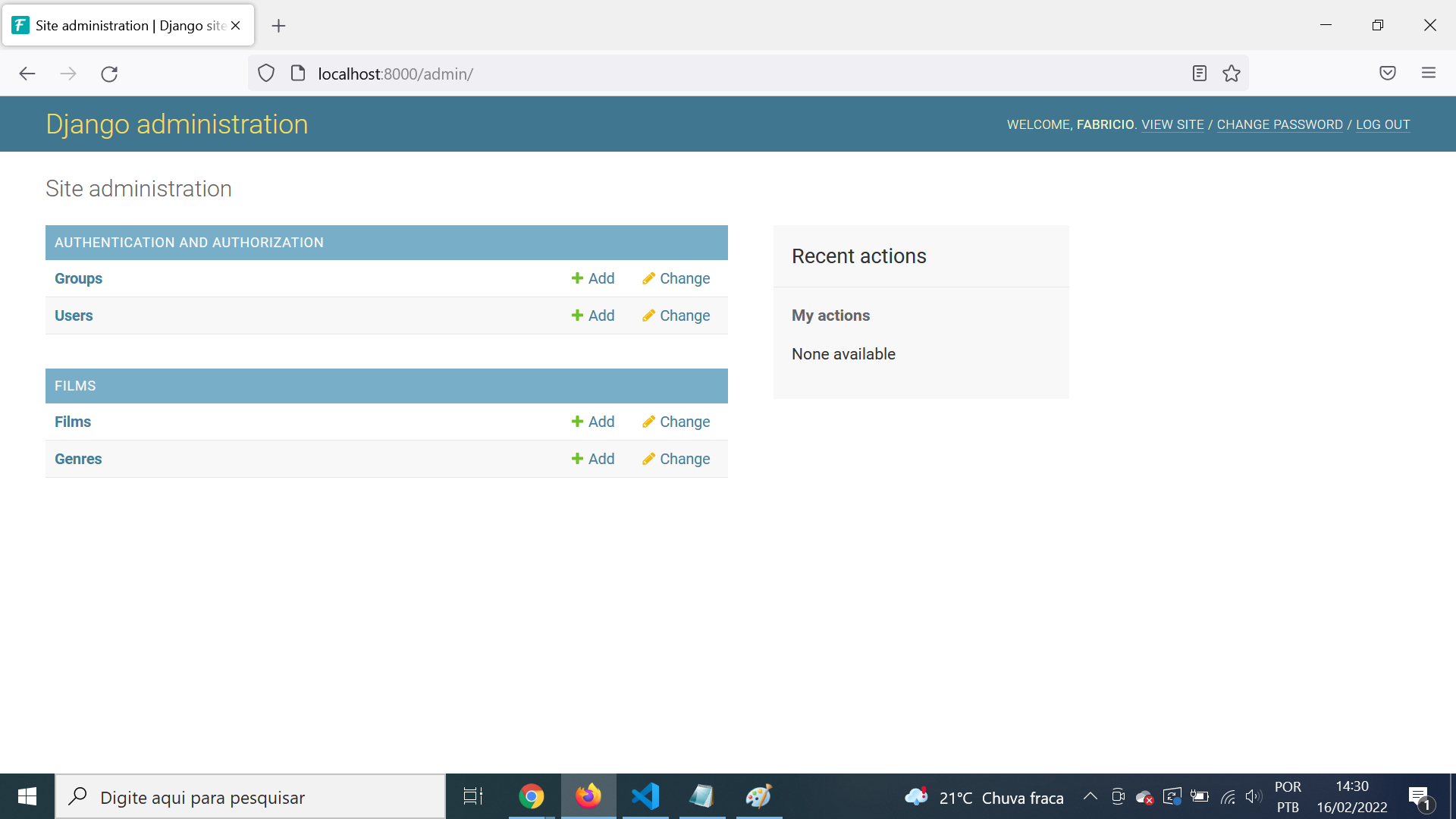
Task: Go back with the browser arrow
Action: (27, 74)
